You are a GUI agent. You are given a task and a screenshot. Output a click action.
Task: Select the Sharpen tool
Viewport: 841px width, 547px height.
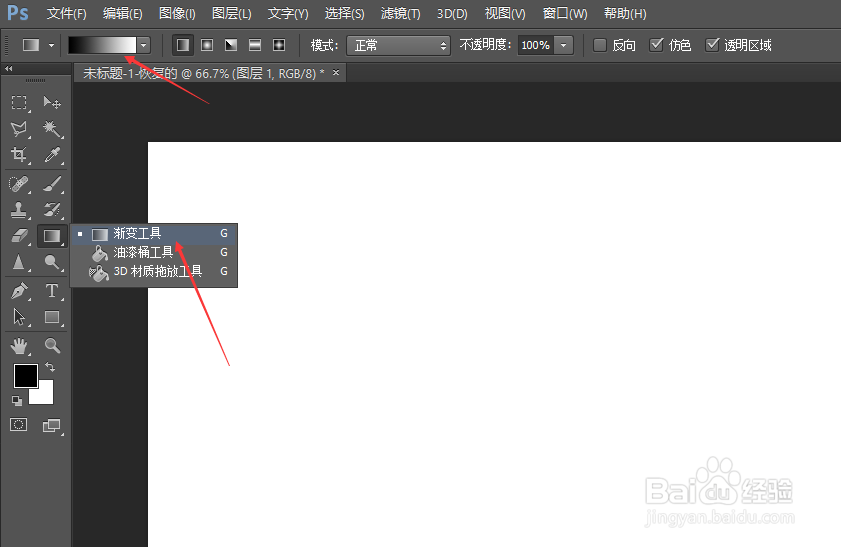(x=19, y=262)
